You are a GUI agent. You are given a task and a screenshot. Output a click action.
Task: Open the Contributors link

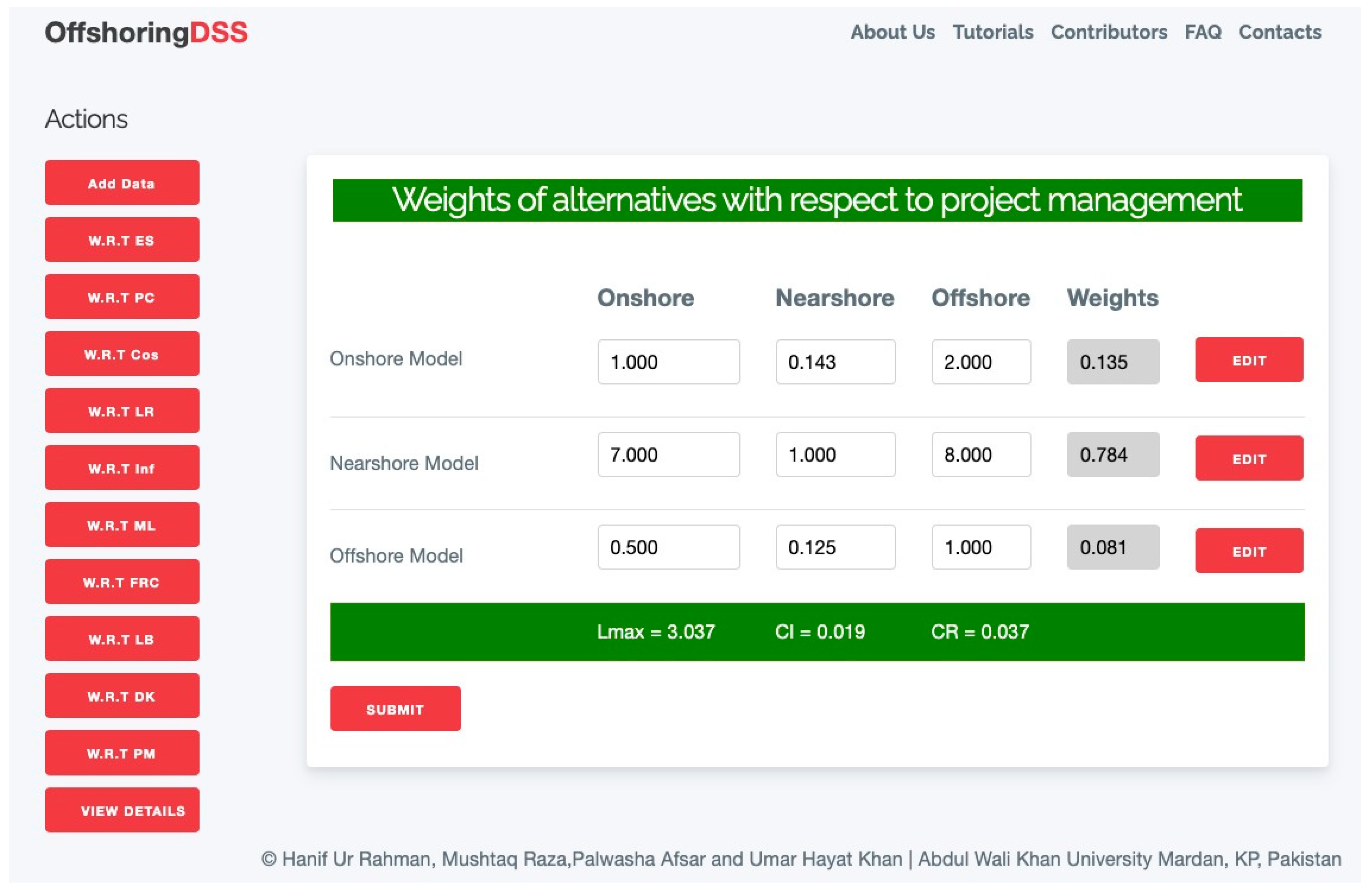click(x=1109, y=32)
